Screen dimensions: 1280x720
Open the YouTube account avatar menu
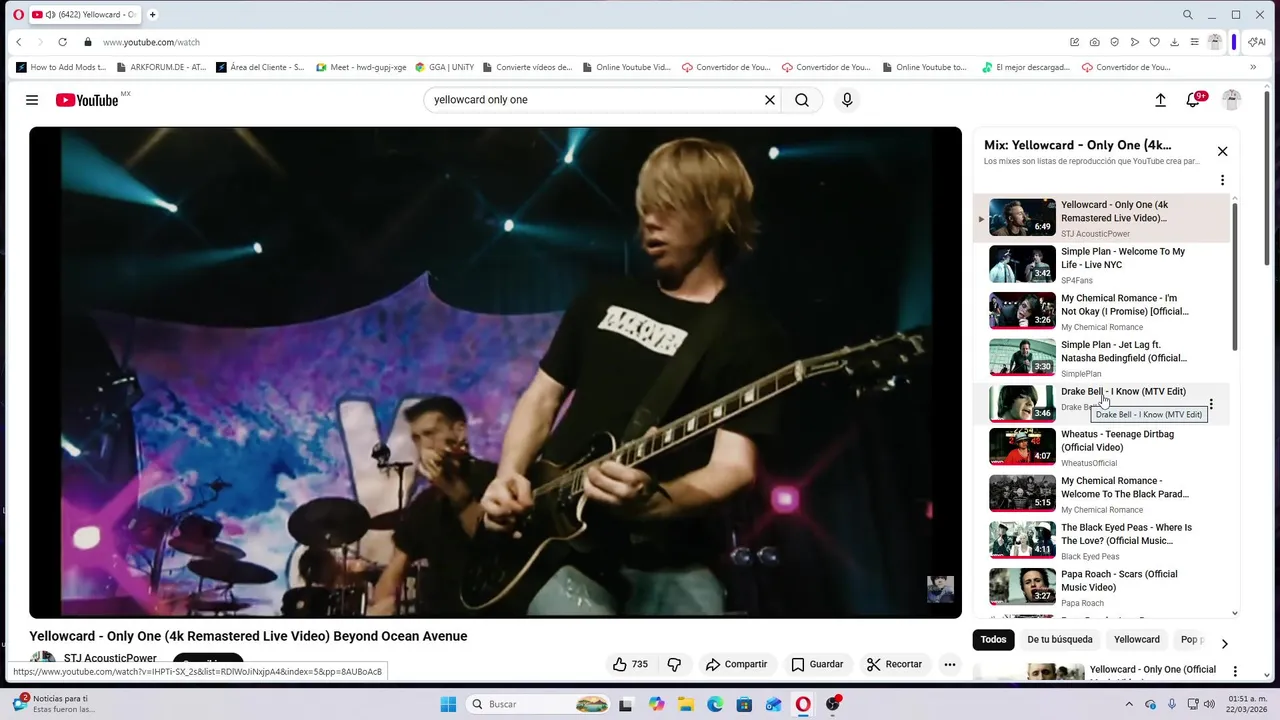click(x=1232, y=100)
